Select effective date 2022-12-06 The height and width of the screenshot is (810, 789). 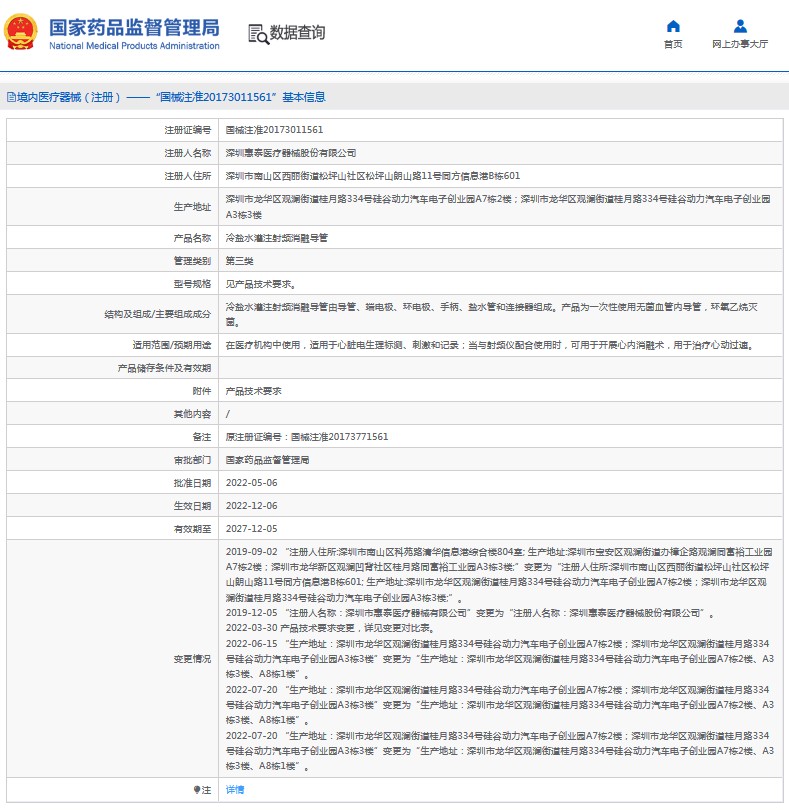252,506
